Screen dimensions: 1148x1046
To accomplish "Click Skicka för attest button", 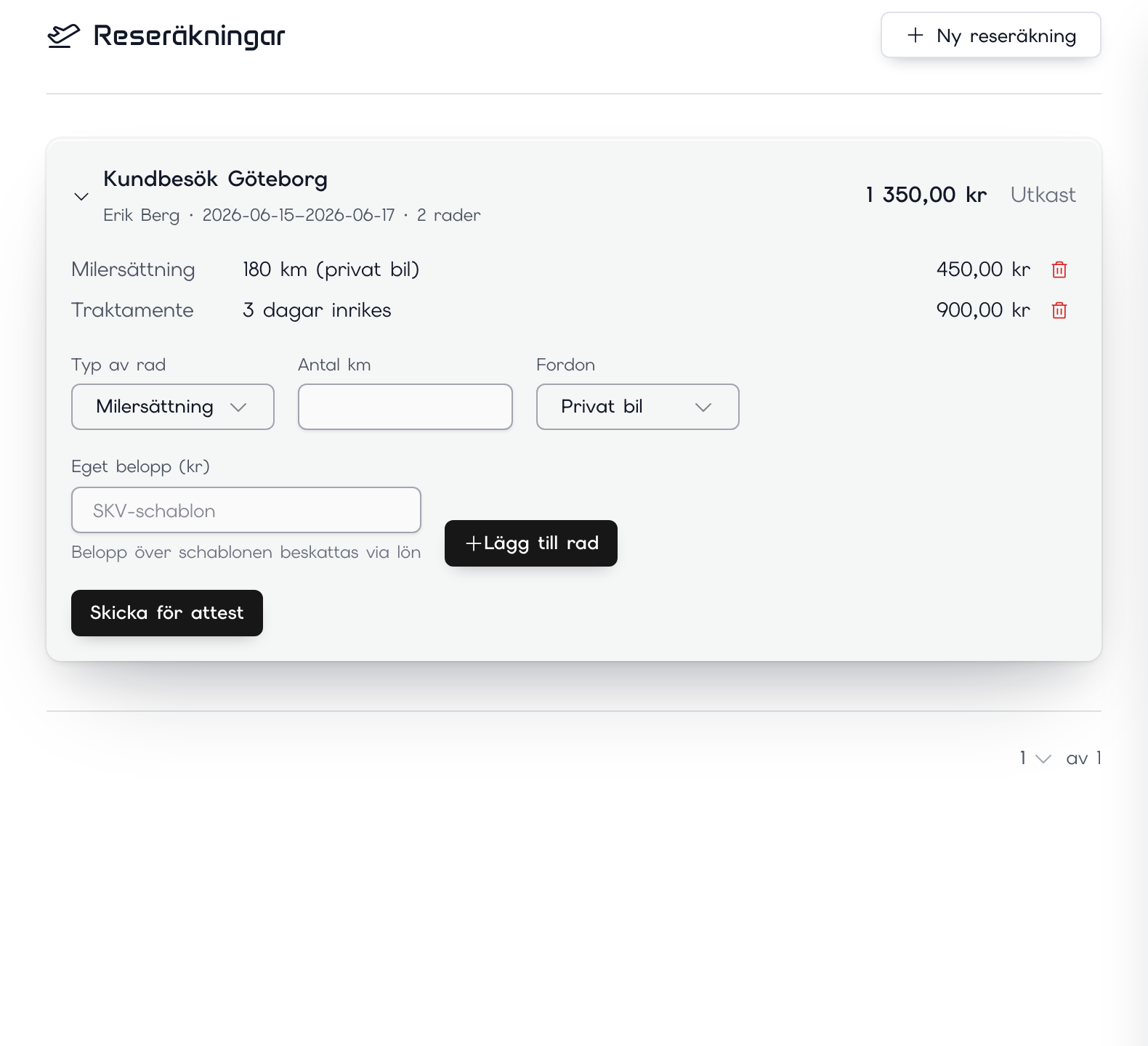I will [167, 613].
